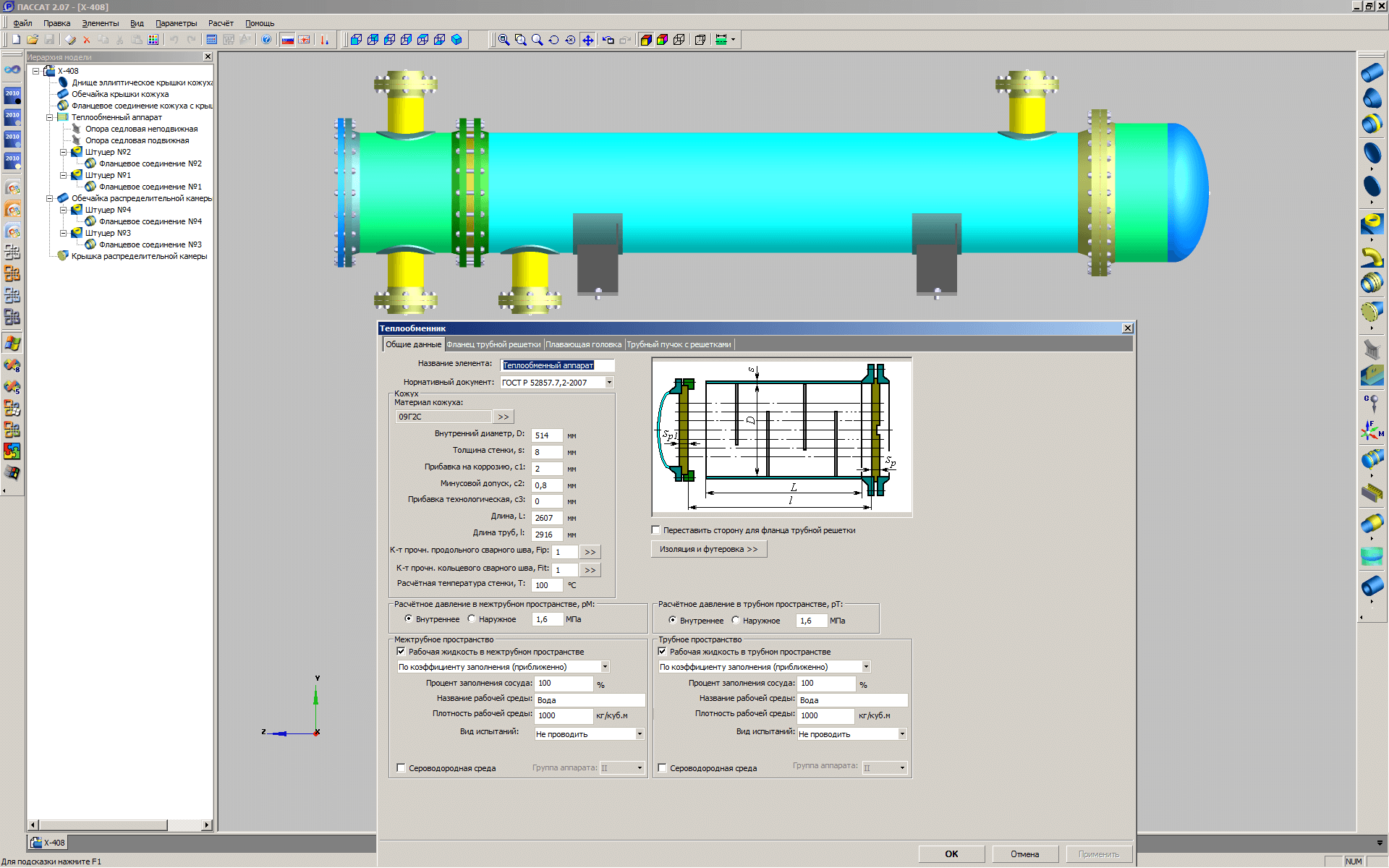This screenshot has height=868, width=1389.
Task: Click the New document toolbar icon
Action: [16, 40]
